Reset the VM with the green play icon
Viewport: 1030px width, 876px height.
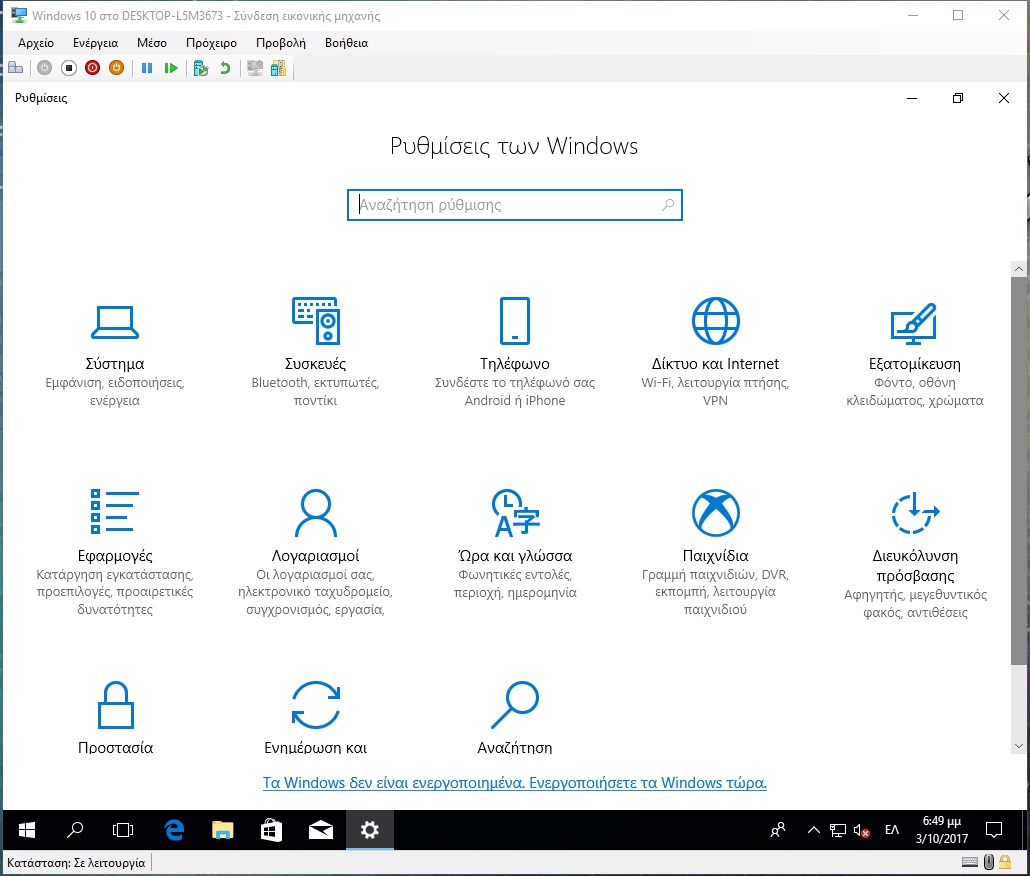tap(171, 68)
